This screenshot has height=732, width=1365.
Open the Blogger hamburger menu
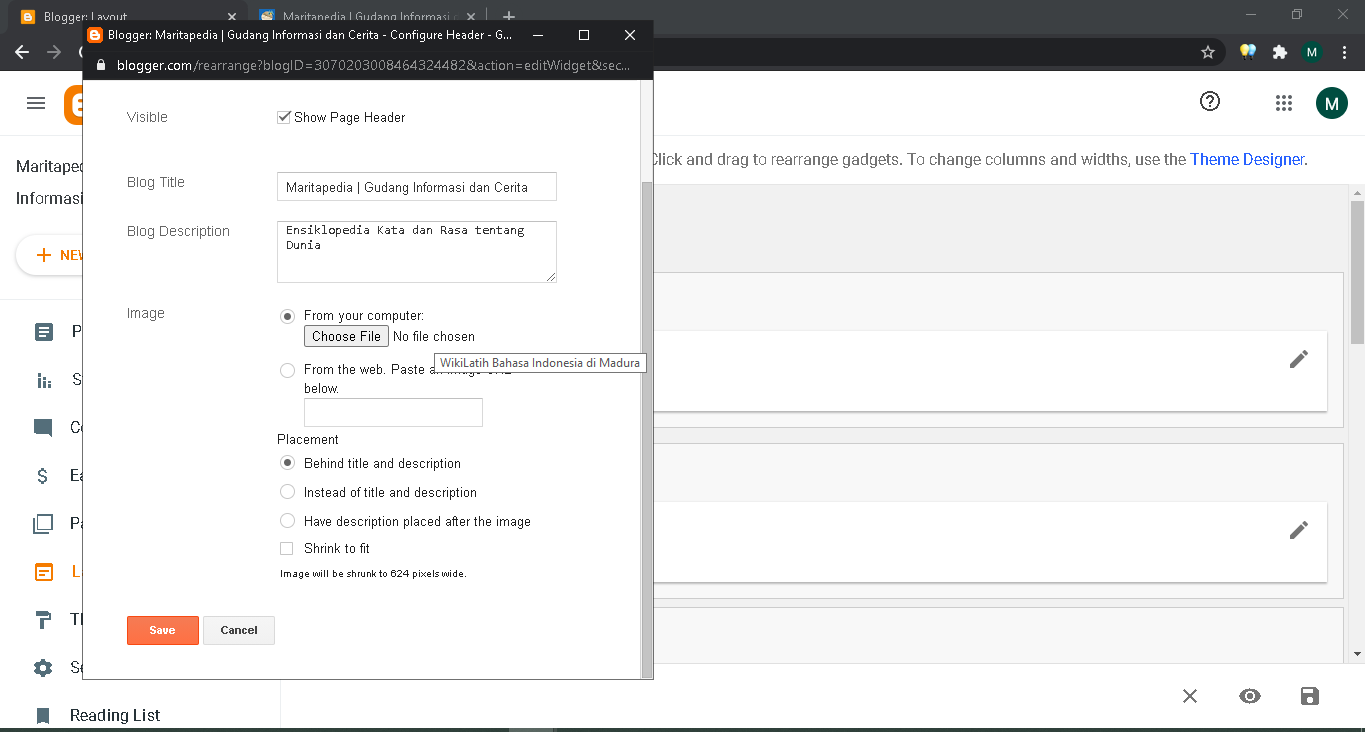tap(36, 103)
